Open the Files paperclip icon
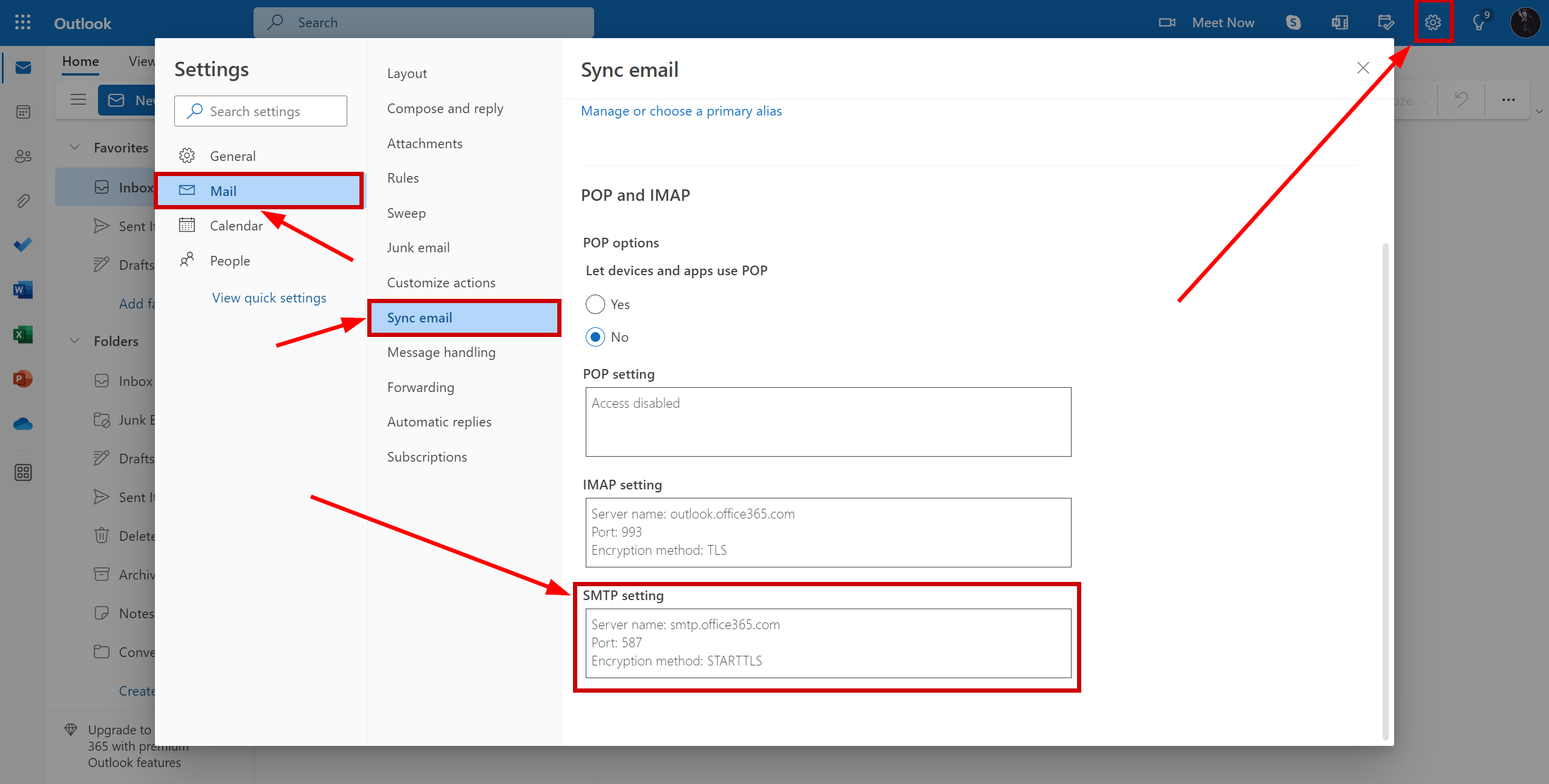 (23, 200)
